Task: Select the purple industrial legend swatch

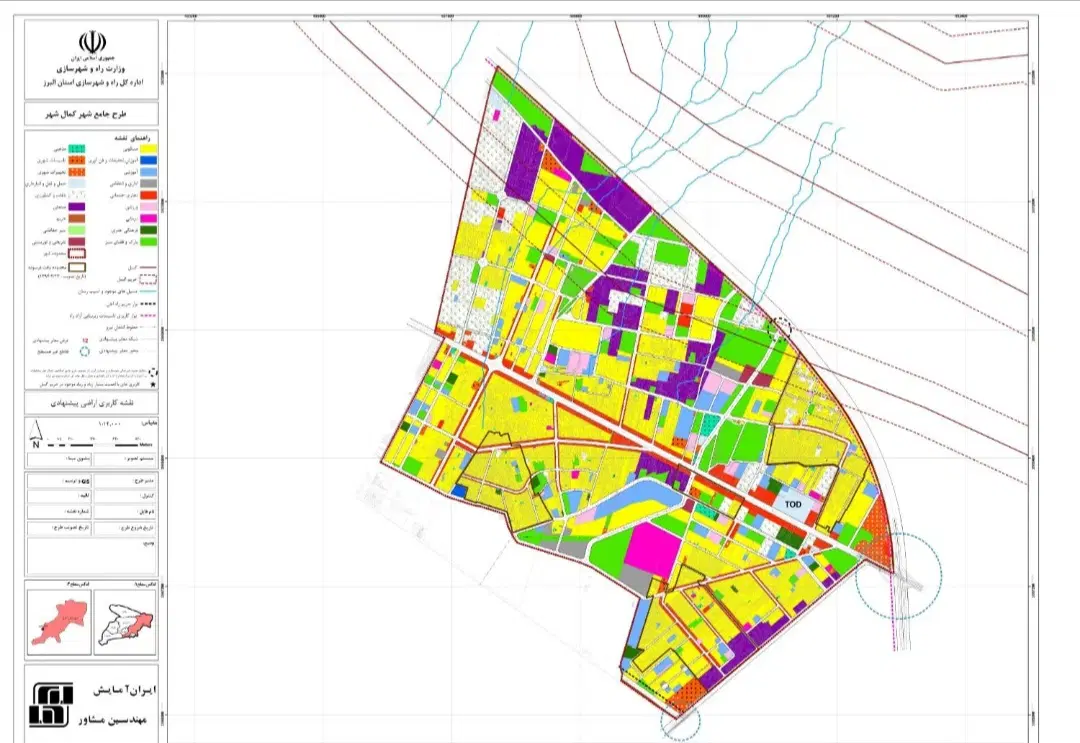Action: (x=76, y=207)
